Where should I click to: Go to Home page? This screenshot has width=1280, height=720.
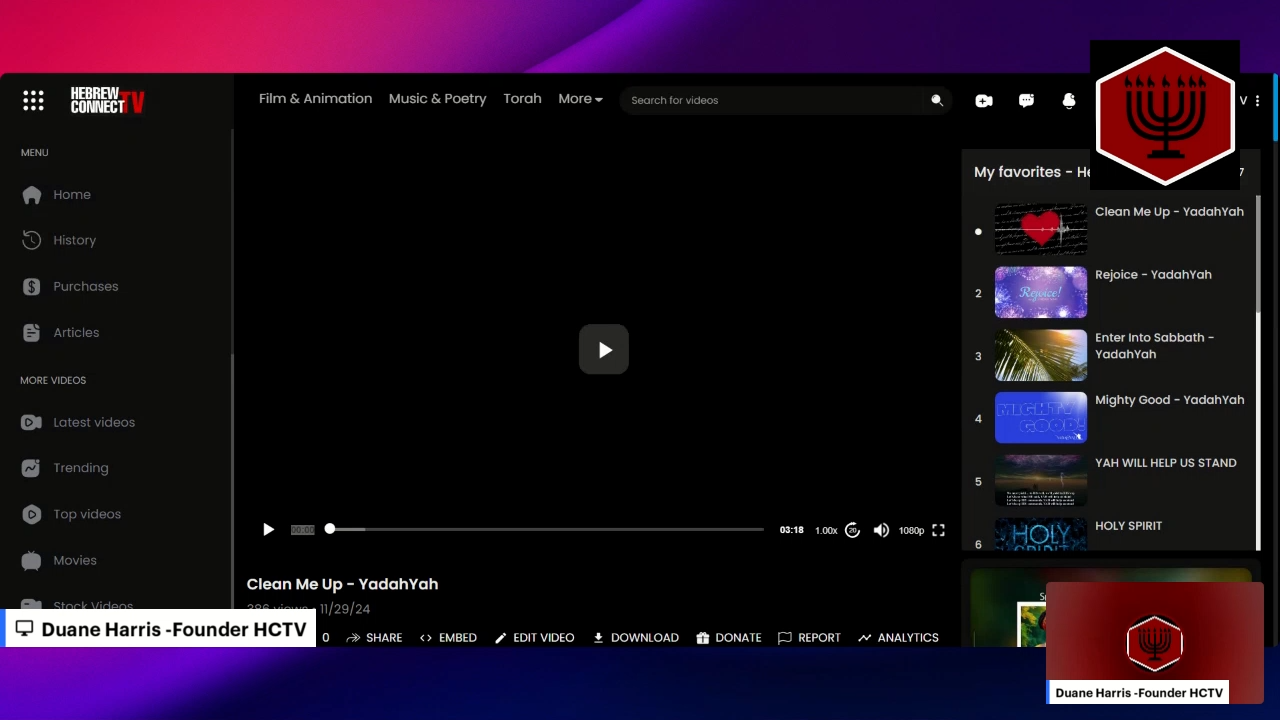(x=72, y=195)
